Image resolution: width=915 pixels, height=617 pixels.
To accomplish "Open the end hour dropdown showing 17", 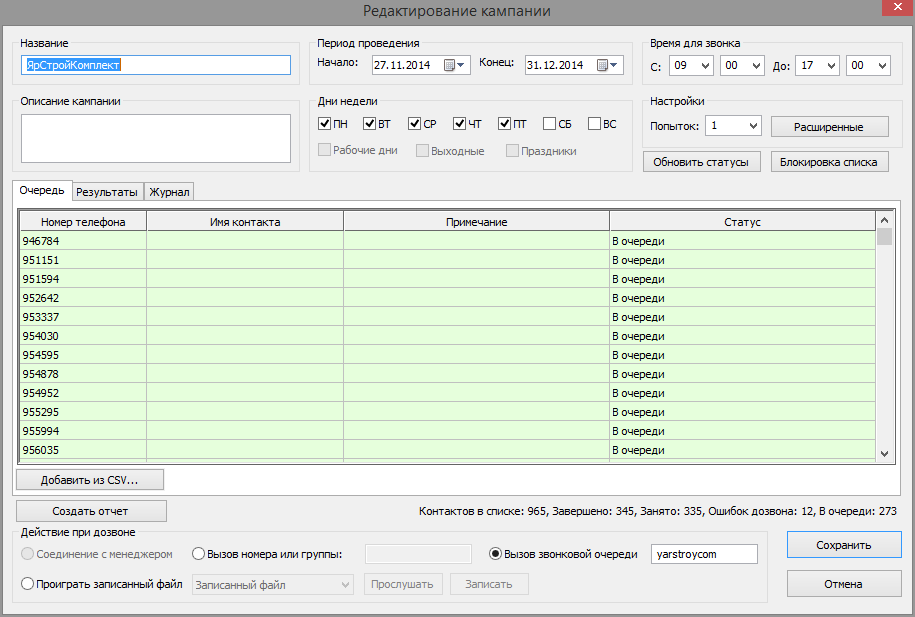I will tap(818, 65).
